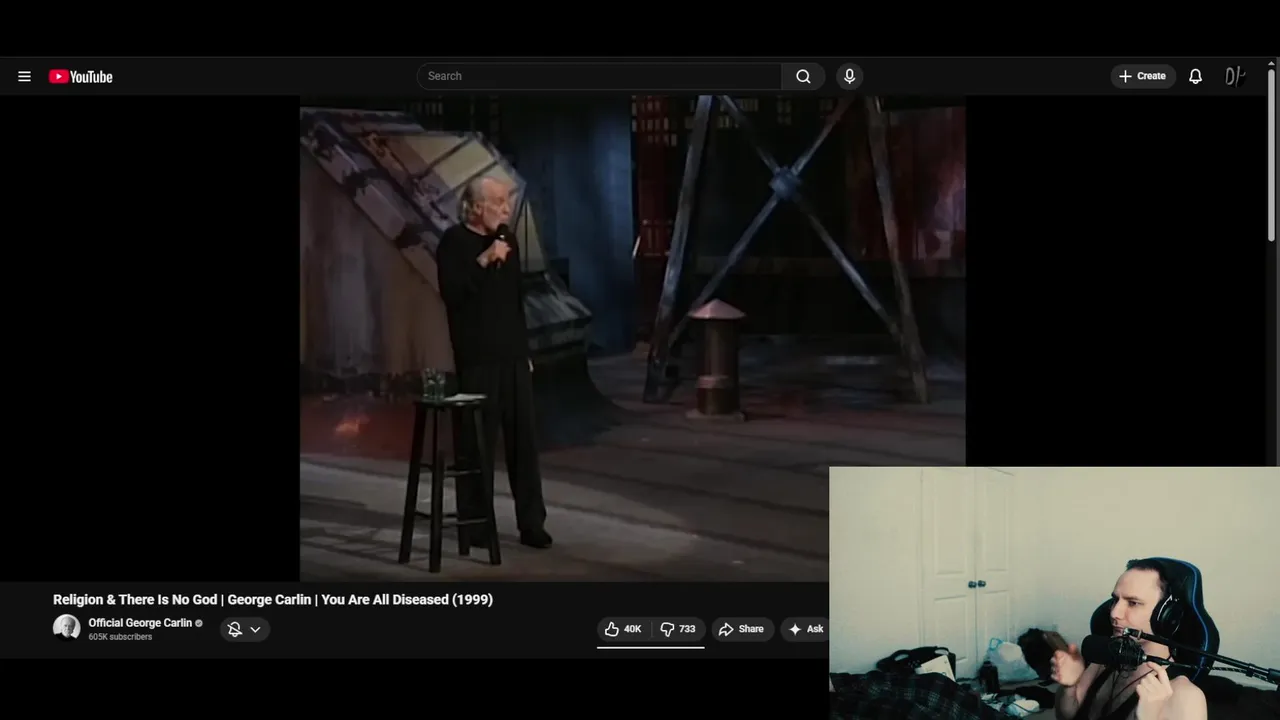Click the 605K subscribers text

[x=120, y=637]
